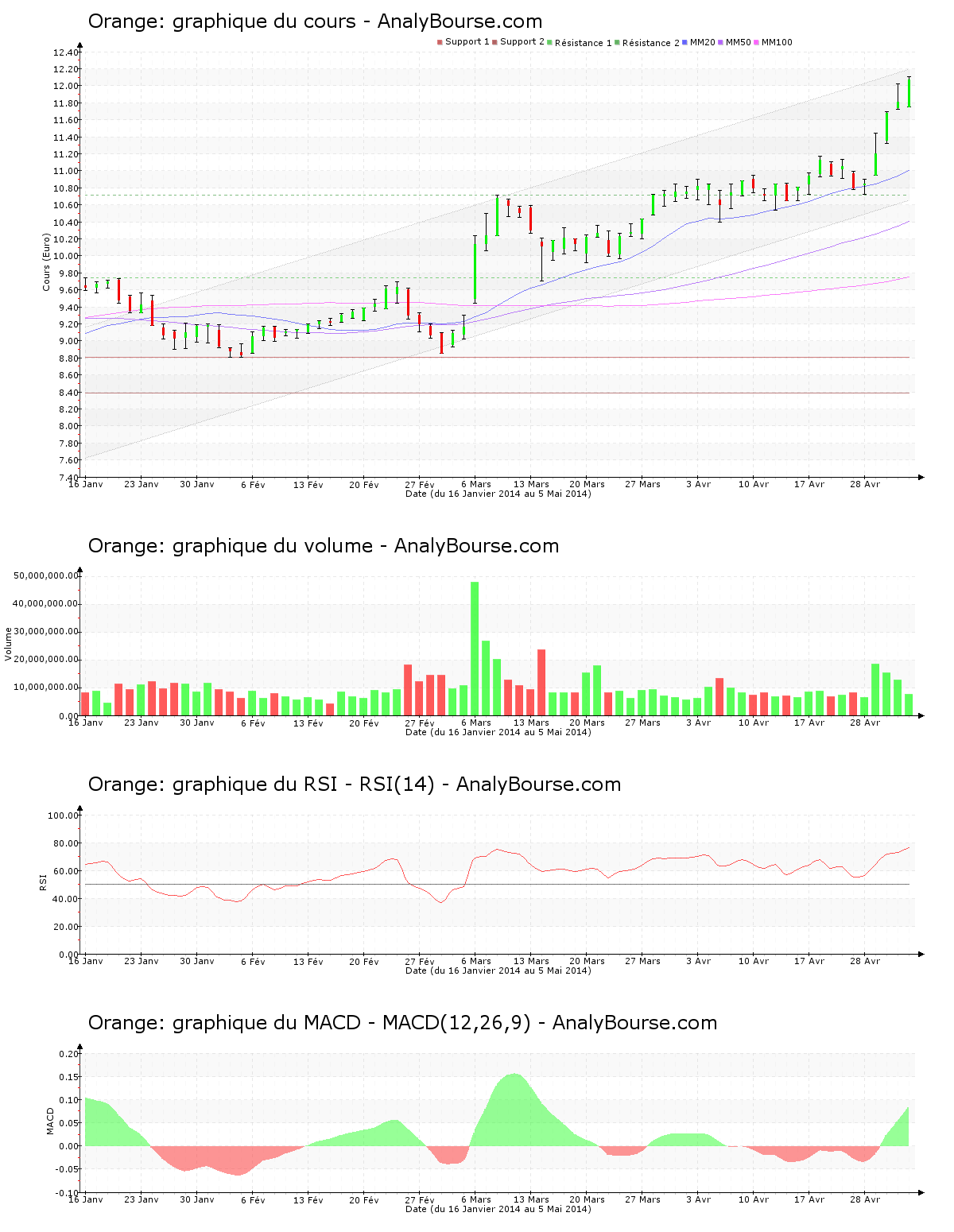Image resolution: width=954 pixels, height=1232 pixels.
Task: Click '27 Mars' date under MACD chart
Action: (642, 1199)
